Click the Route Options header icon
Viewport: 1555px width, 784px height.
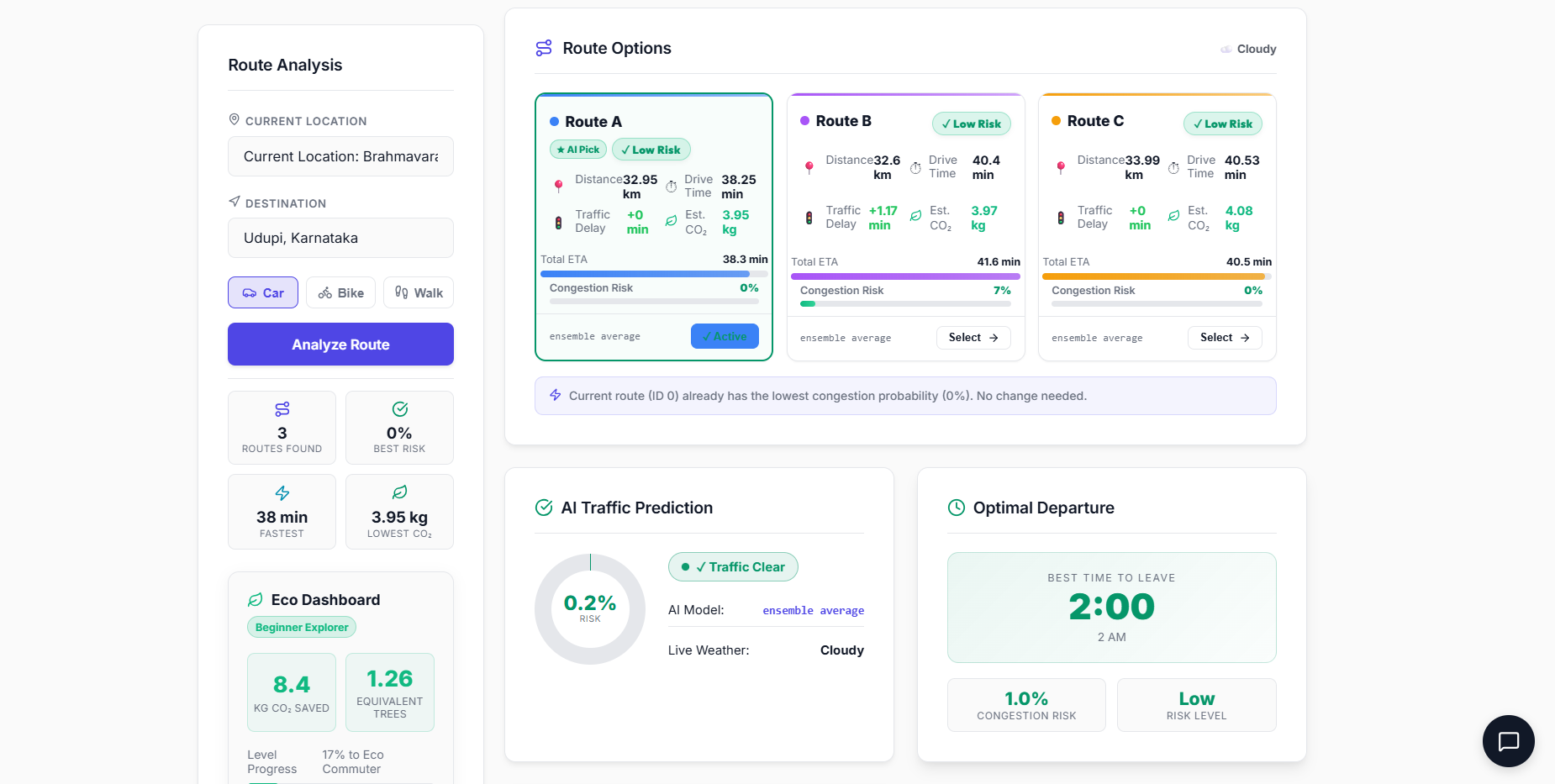544,48
